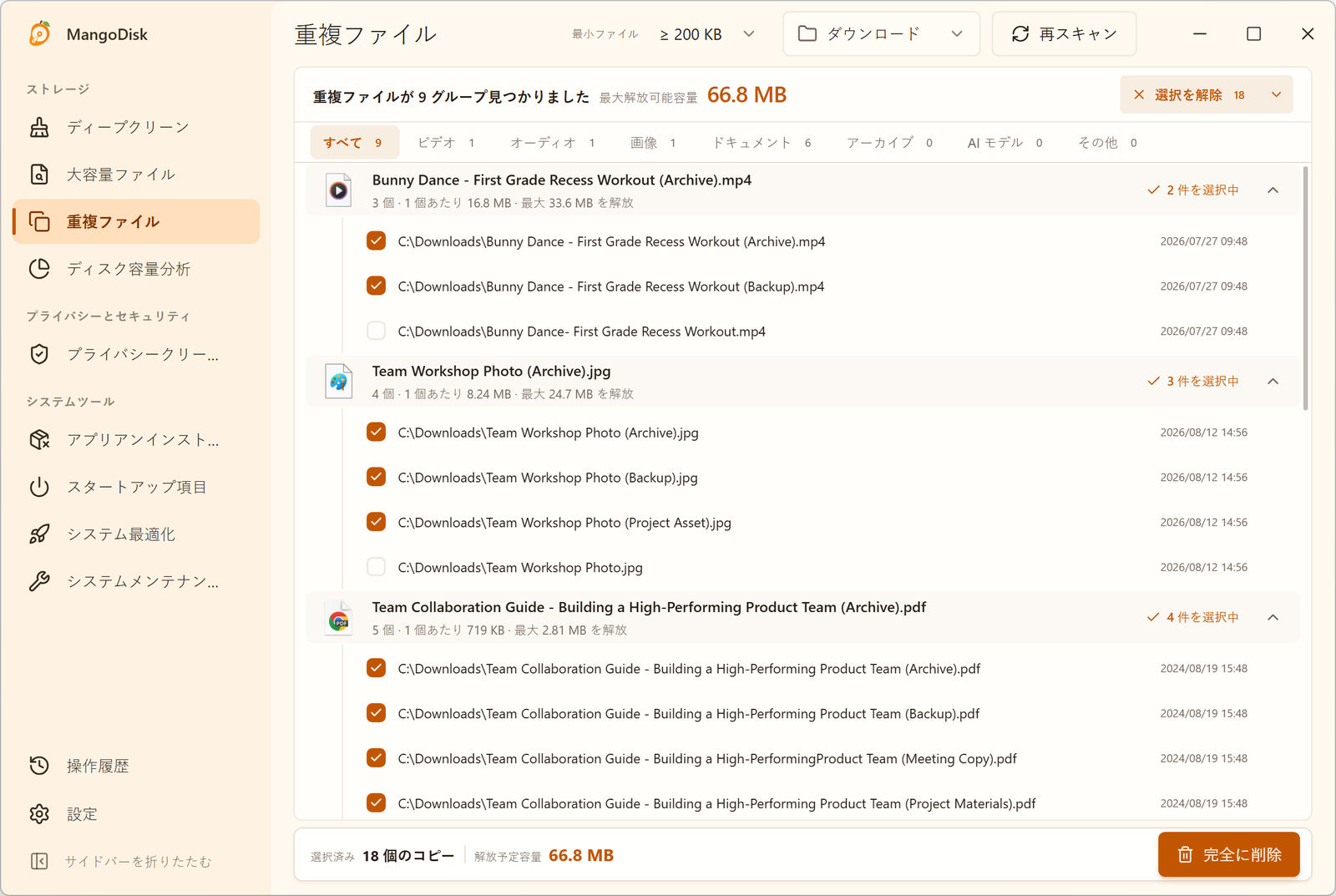Image resolution: width=1336 pixels, height=896 pixels.
Task: Click the X icon in 選択を解除
Action: [x=1139, y=95]
